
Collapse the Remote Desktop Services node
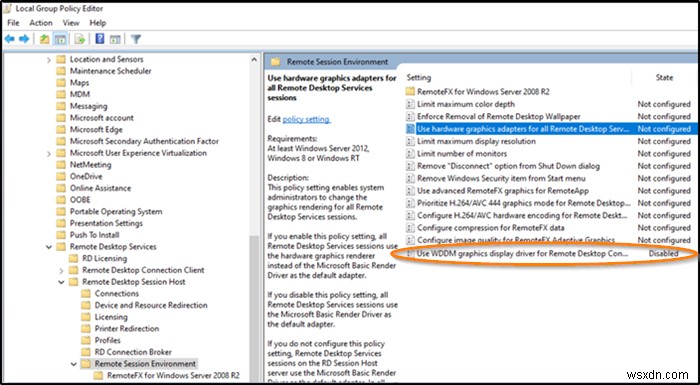point(49,247)
